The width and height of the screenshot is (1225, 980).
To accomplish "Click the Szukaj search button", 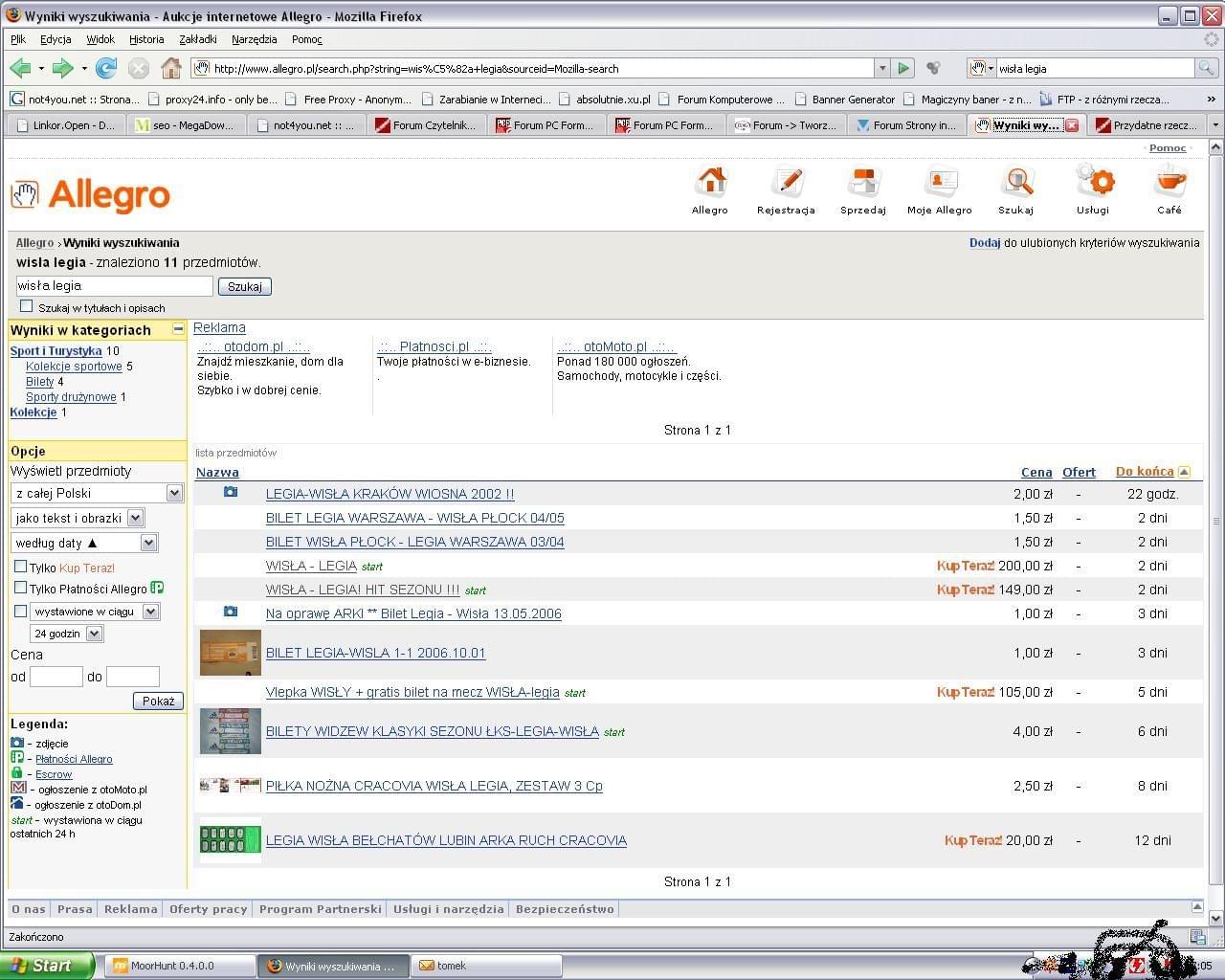I will click(245, 286).
